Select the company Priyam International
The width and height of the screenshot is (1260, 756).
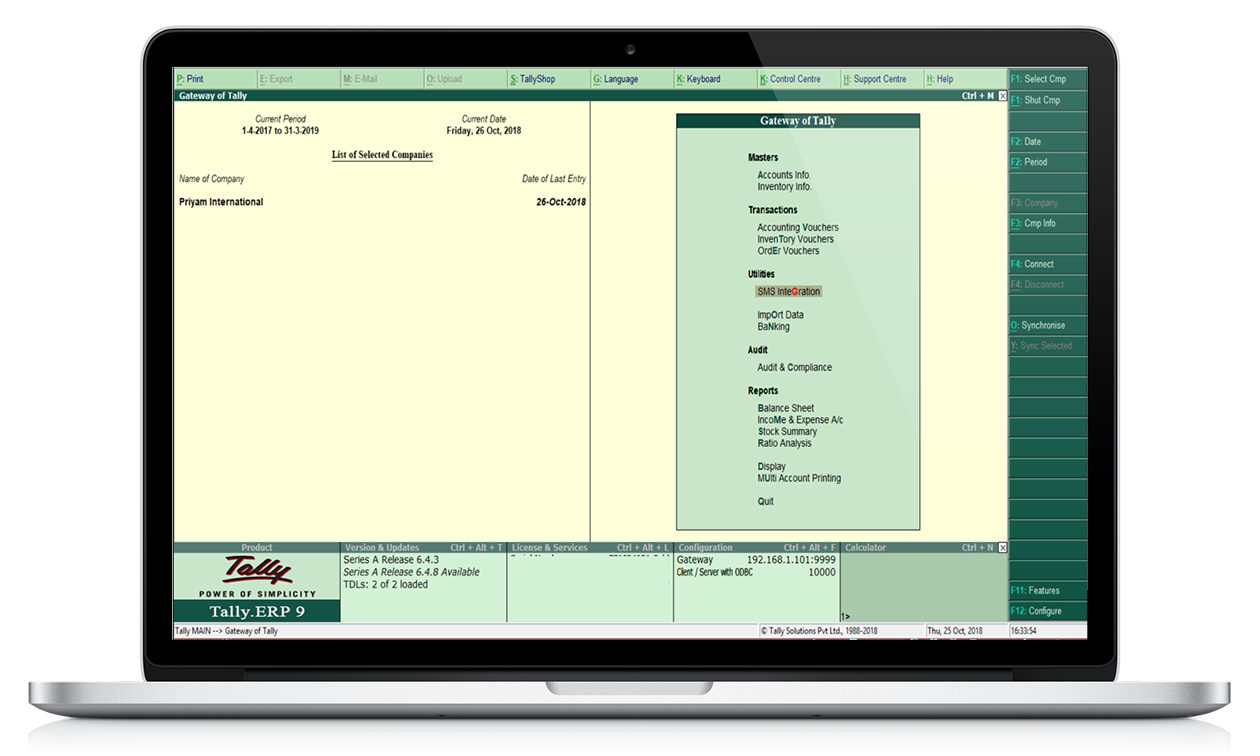click(221, 202)
